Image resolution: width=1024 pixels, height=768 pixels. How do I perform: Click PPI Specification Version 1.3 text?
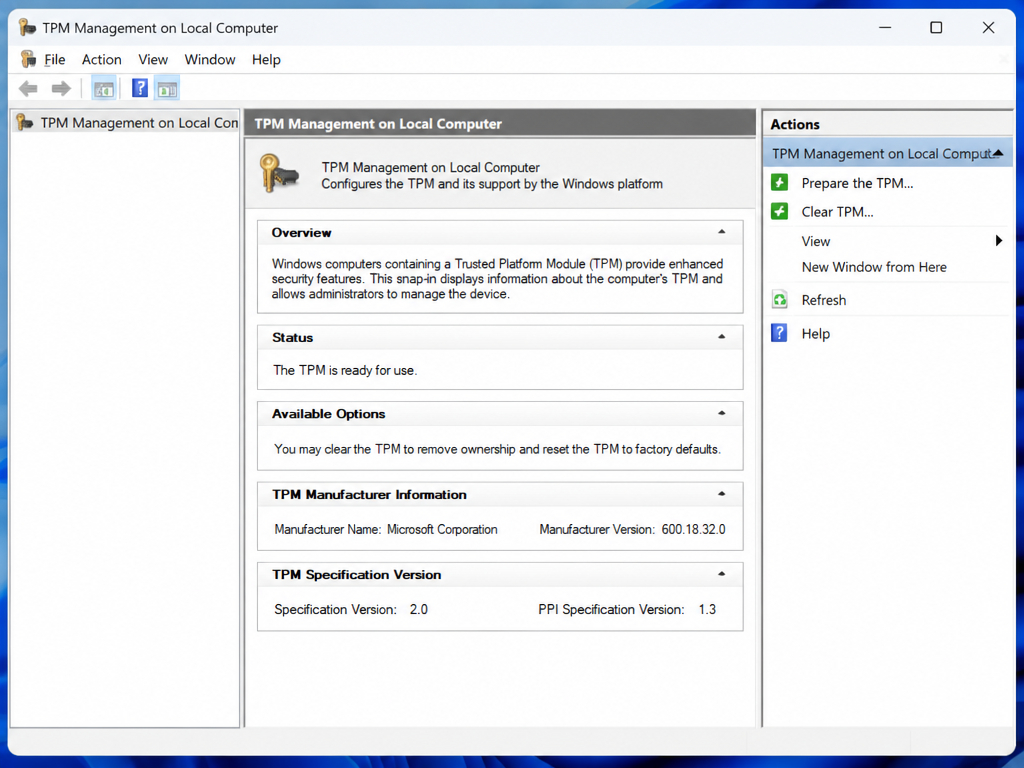pos(627,609)
